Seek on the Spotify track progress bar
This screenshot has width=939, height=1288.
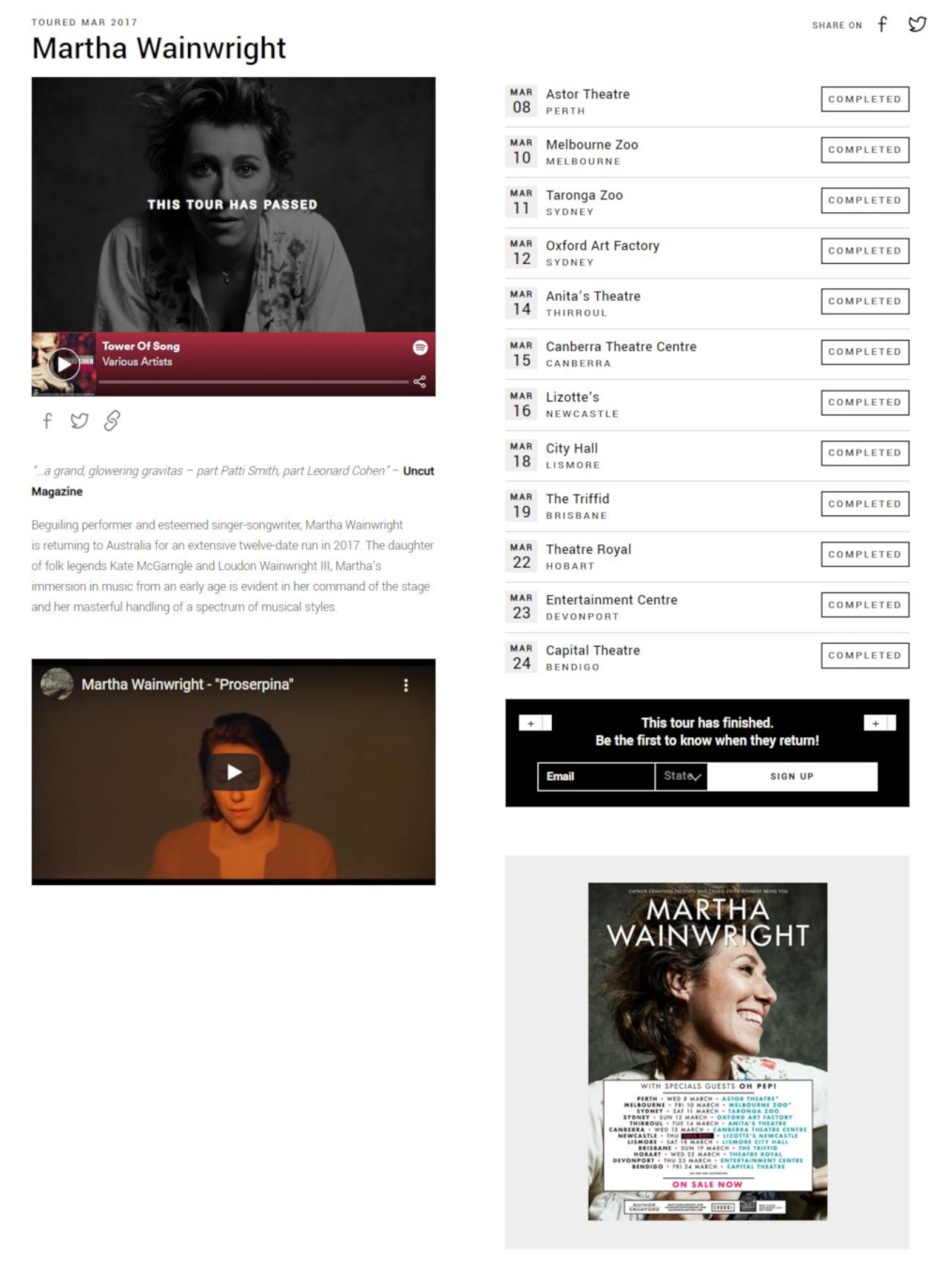coord(254,382)
